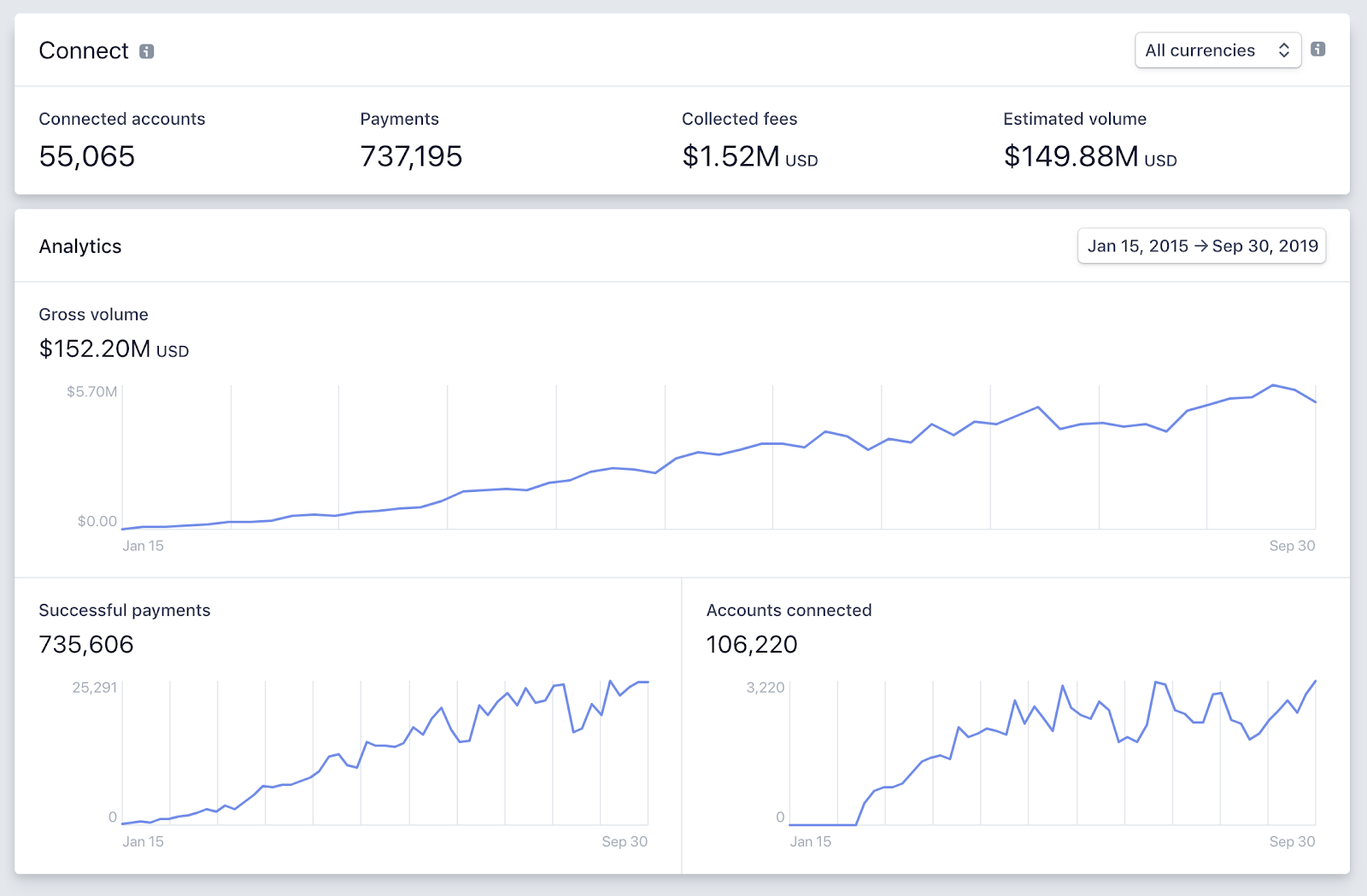Click the info icon next to Connect heading

click(x=147, y=50)
